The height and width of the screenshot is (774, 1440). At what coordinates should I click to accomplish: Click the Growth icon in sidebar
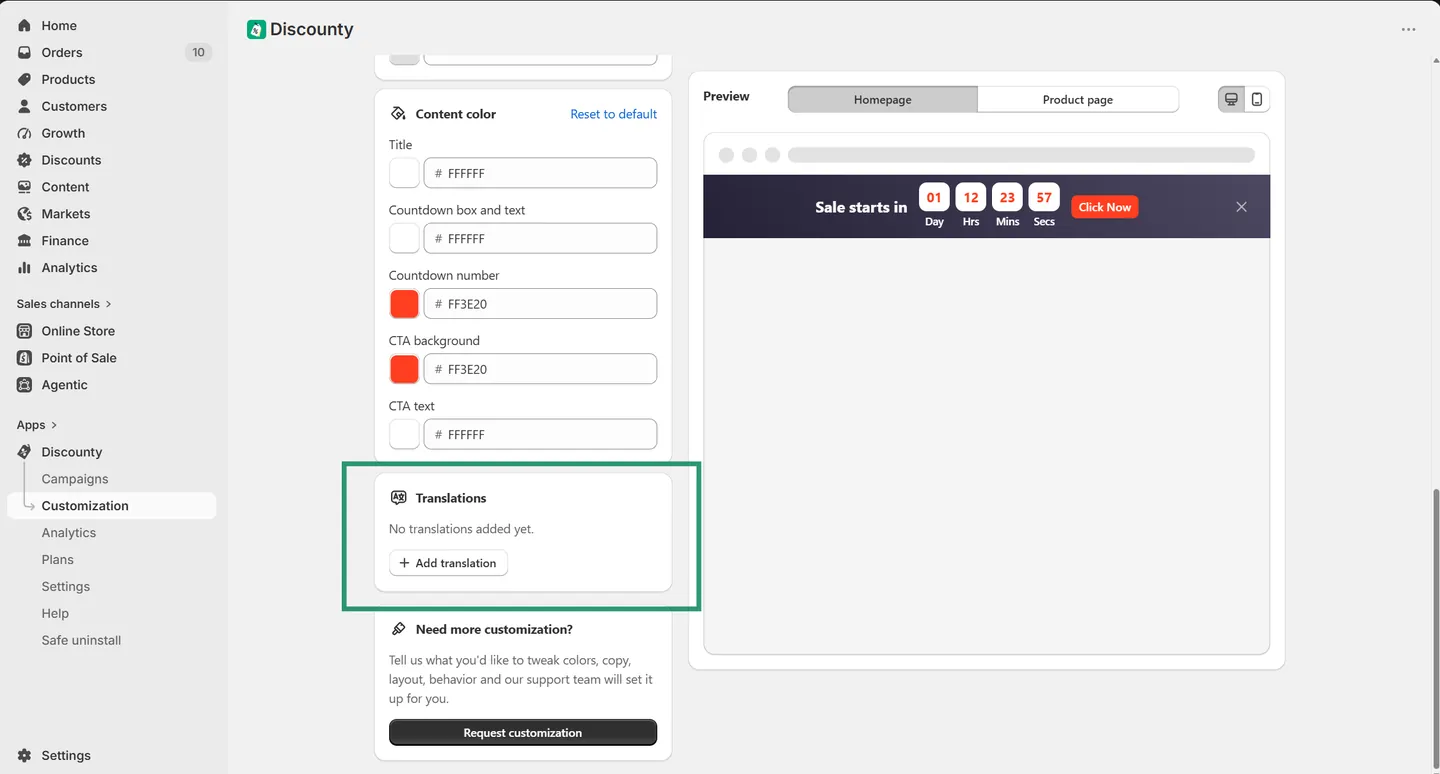[x=25, y=134]
